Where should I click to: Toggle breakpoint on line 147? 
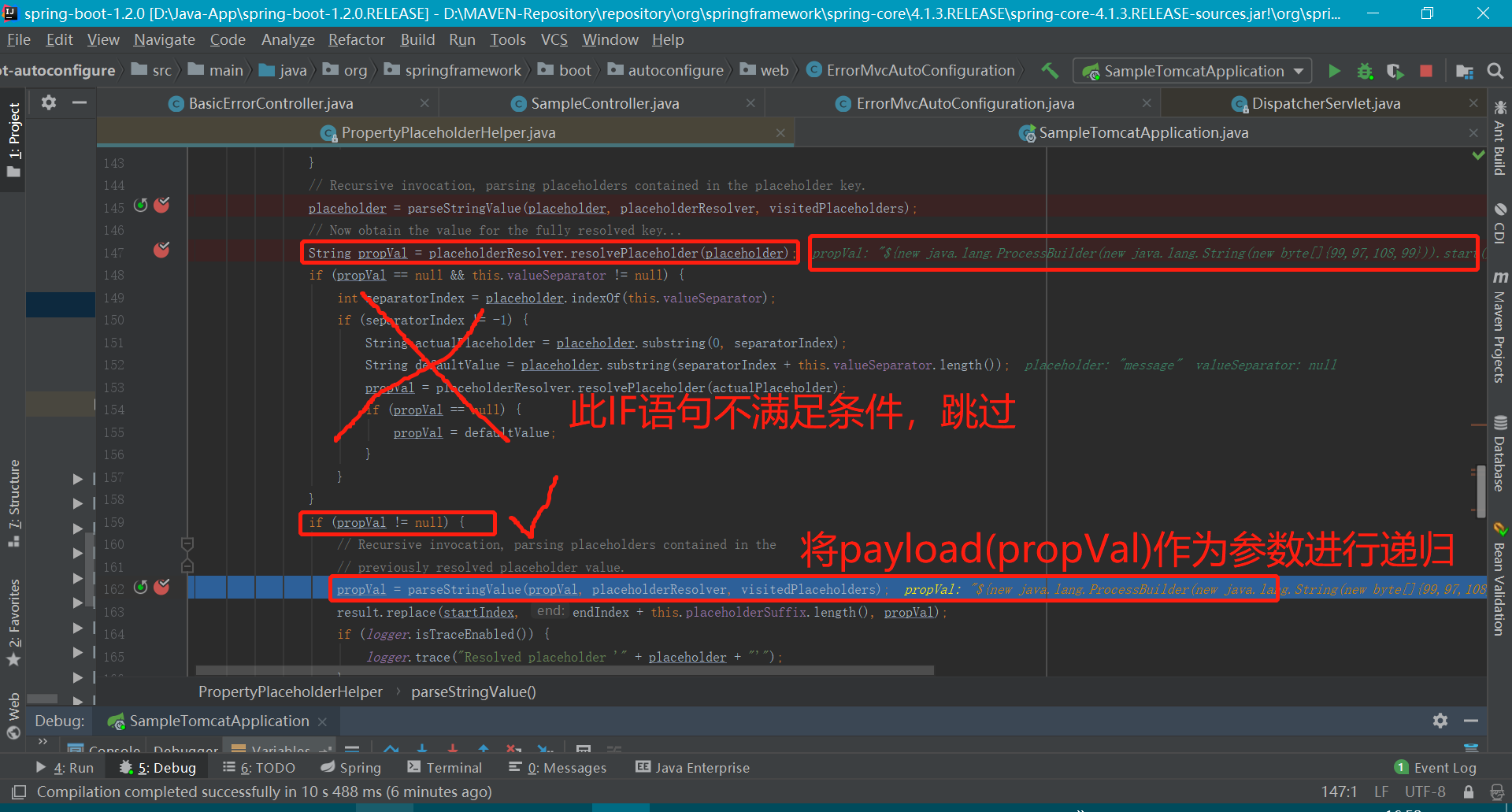(161, 250)
